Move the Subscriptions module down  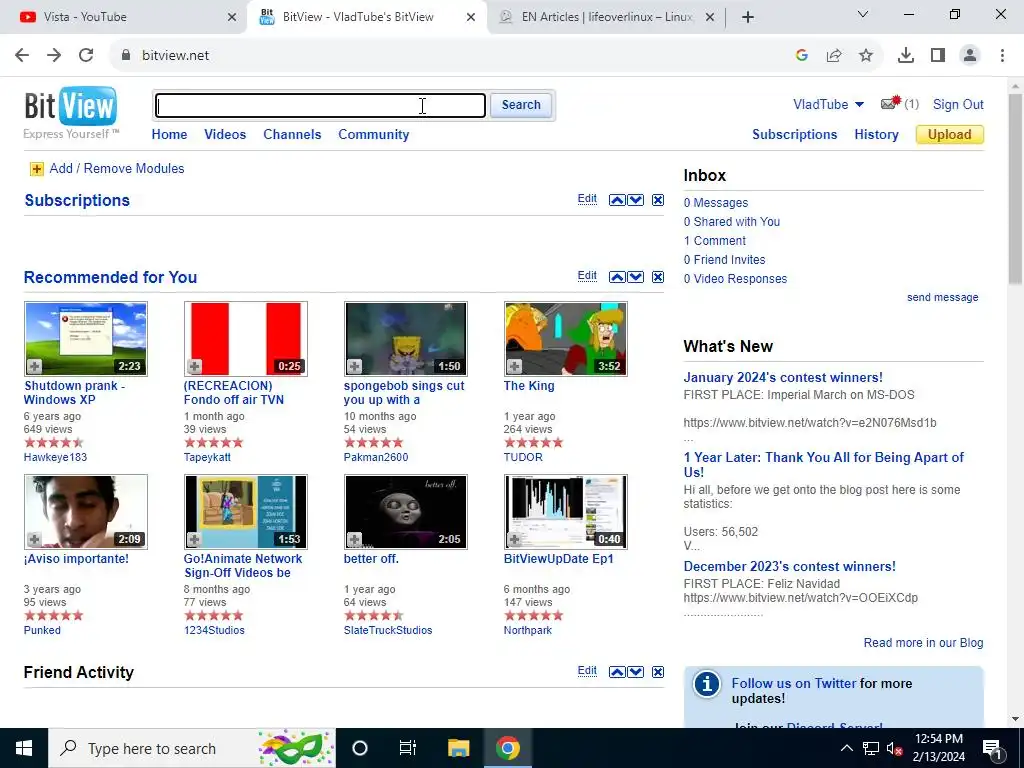coord(635,200)
